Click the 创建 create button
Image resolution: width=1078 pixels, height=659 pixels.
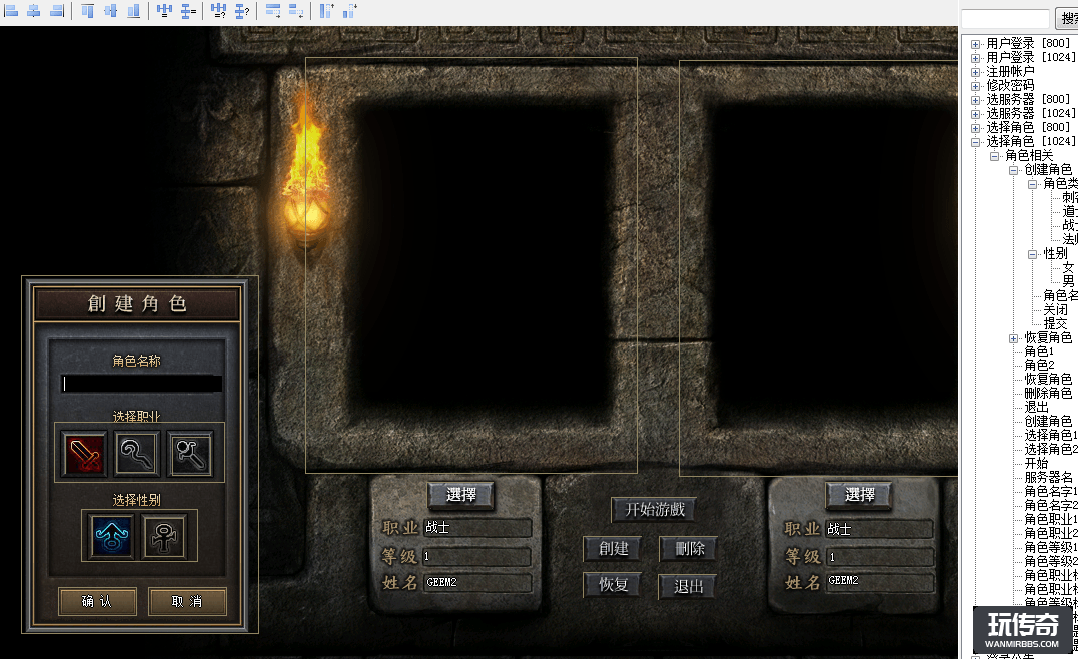coord(613,548)
